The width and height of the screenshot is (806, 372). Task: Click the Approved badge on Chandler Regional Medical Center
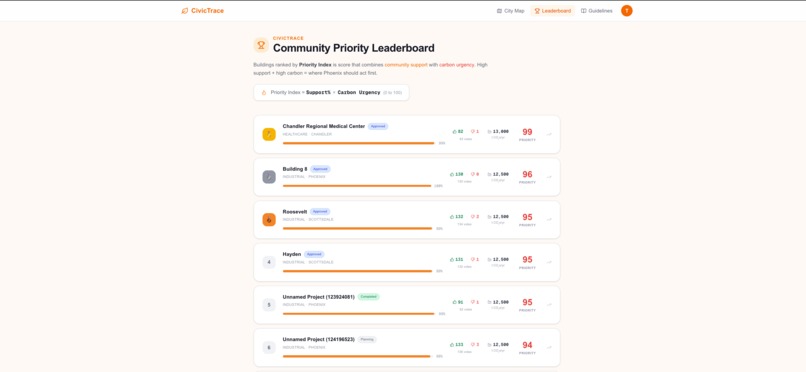pos(378,126)
